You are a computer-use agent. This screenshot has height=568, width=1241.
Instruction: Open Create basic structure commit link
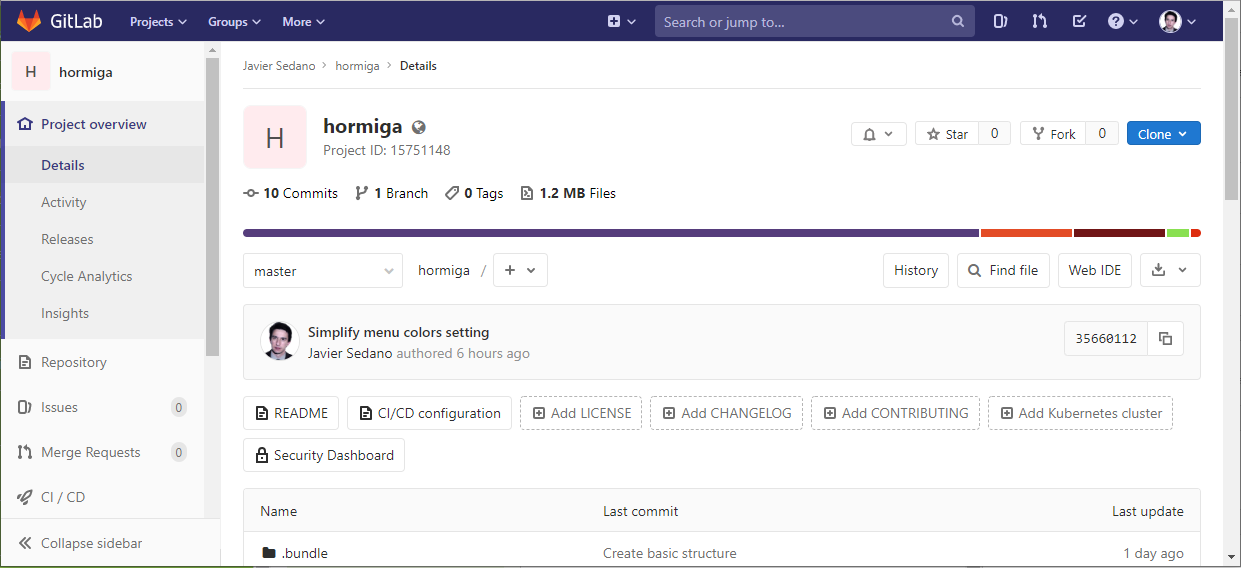point(669,553)
